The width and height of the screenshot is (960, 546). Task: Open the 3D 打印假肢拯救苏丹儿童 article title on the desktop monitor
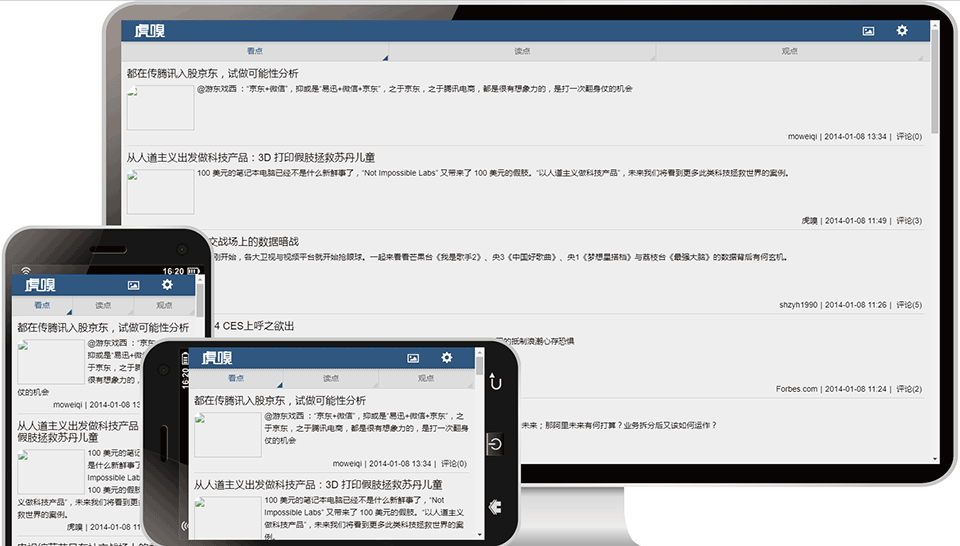pyautogui.click(x=250, y=157)
